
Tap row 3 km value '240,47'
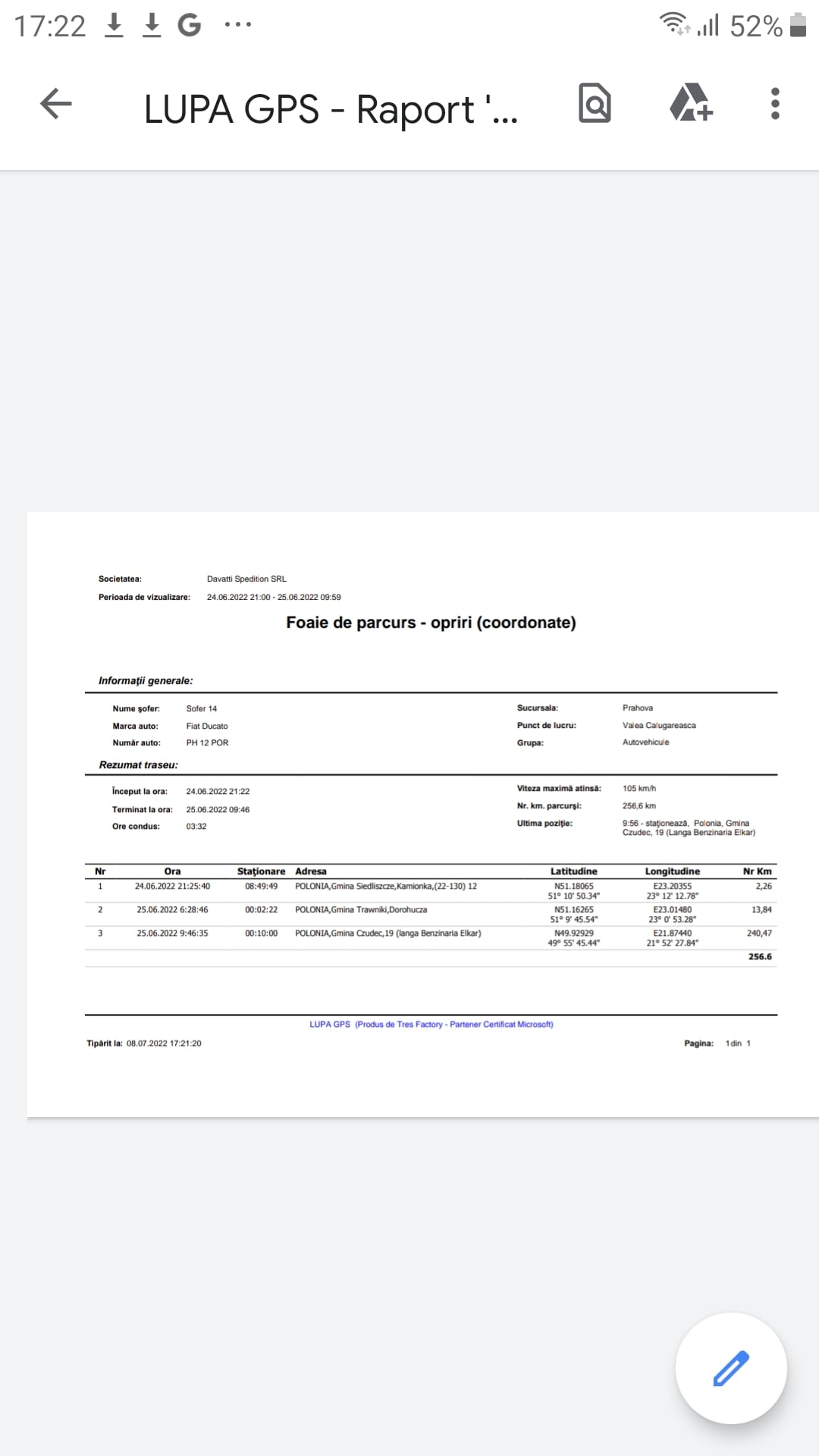(x=759, y=933)
